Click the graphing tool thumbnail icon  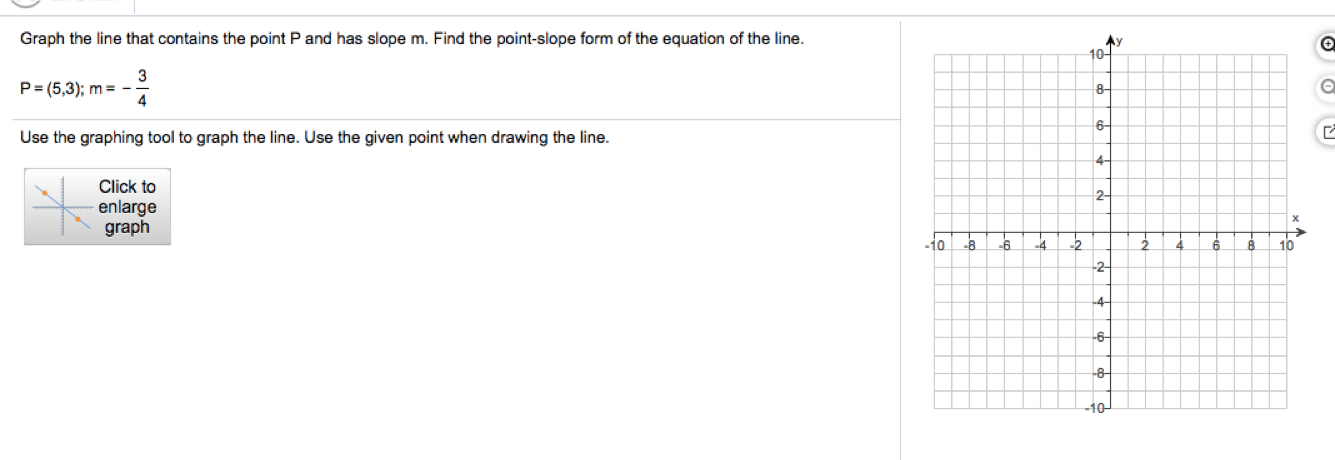tap(61, 207)
